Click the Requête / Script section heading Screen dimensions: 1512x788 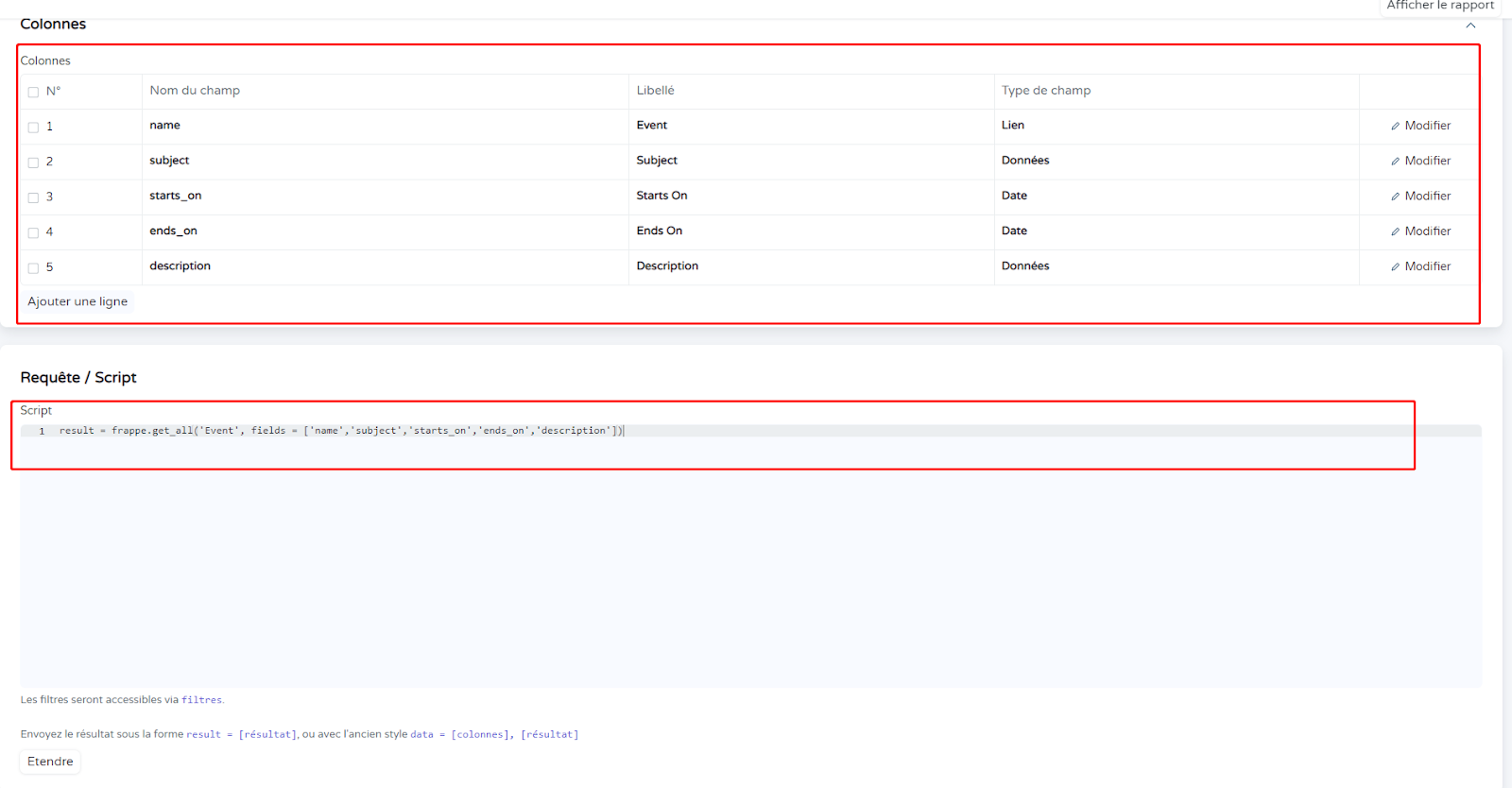coord(78,378)
